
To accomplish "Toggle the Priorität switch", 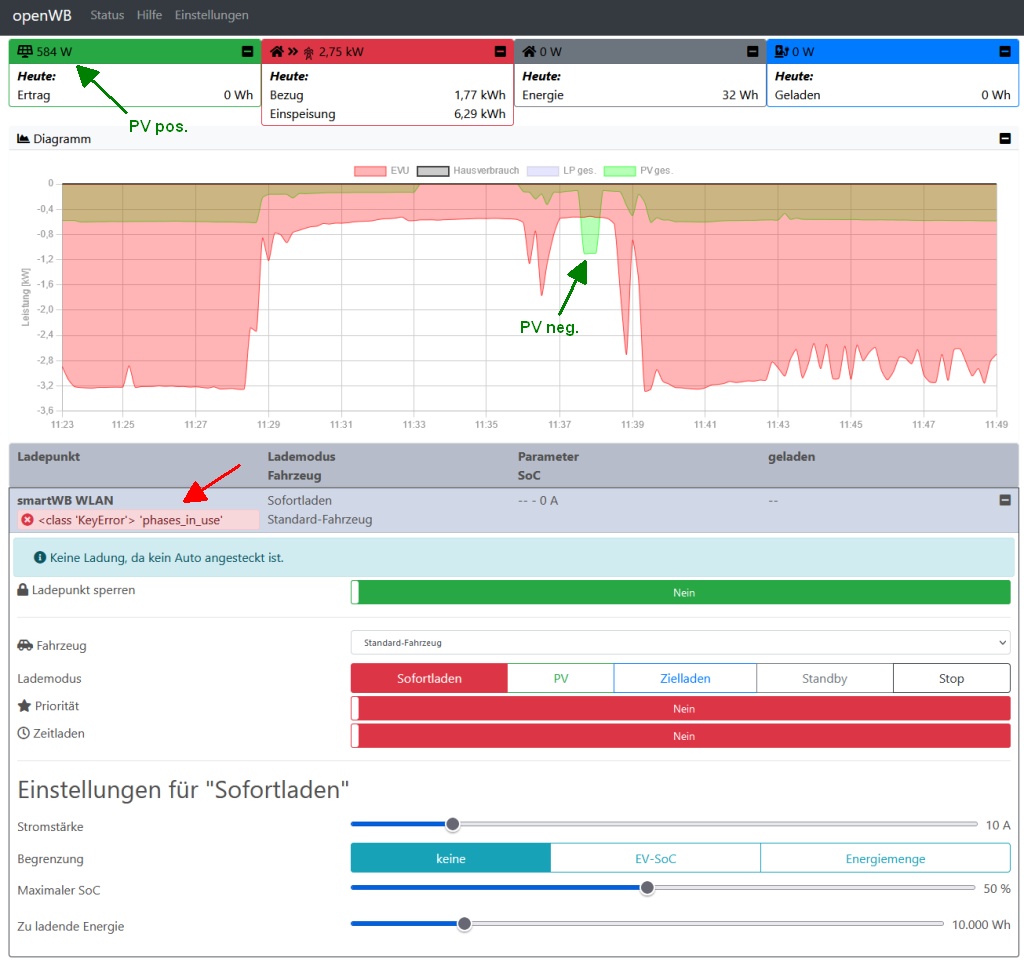I will pos(680,708).
